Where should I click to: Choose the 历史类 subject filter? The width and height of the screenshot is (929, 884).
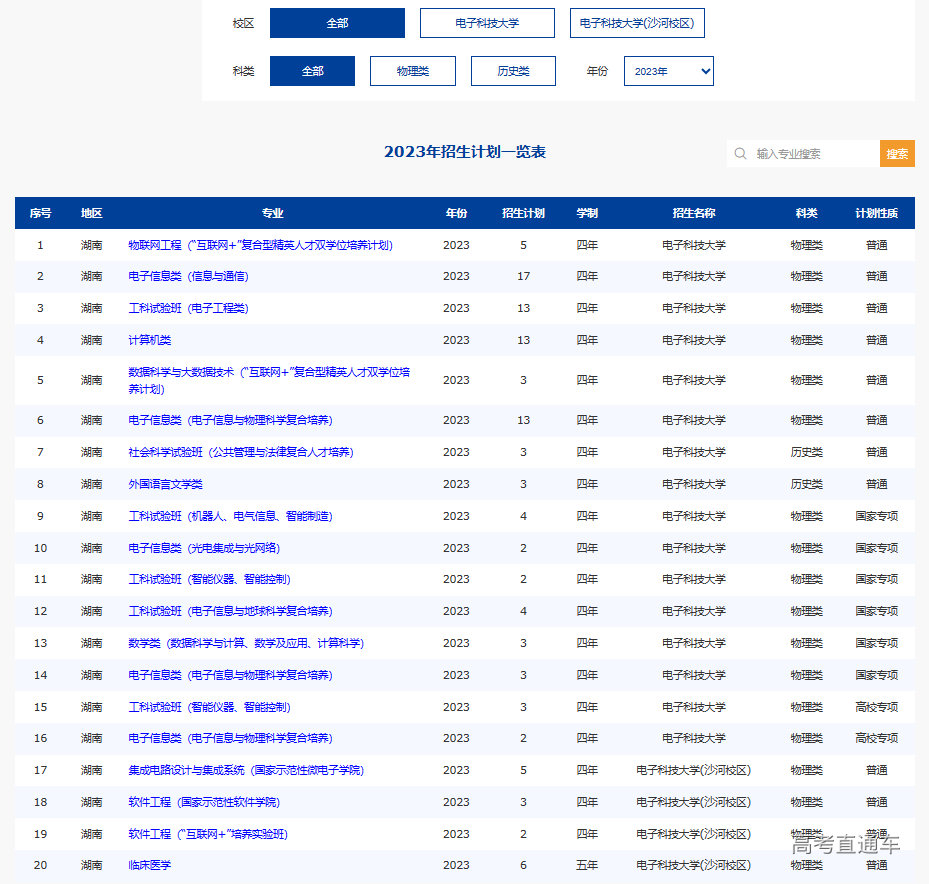click(513, 71)
